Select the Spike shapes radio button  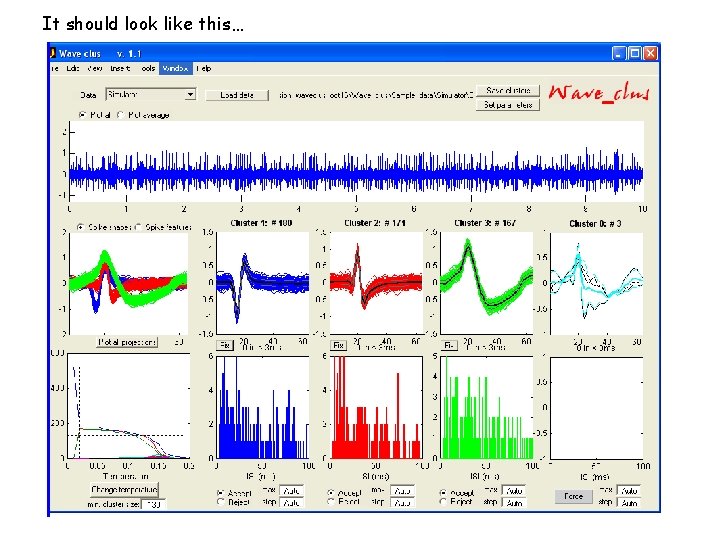point(81,227)
